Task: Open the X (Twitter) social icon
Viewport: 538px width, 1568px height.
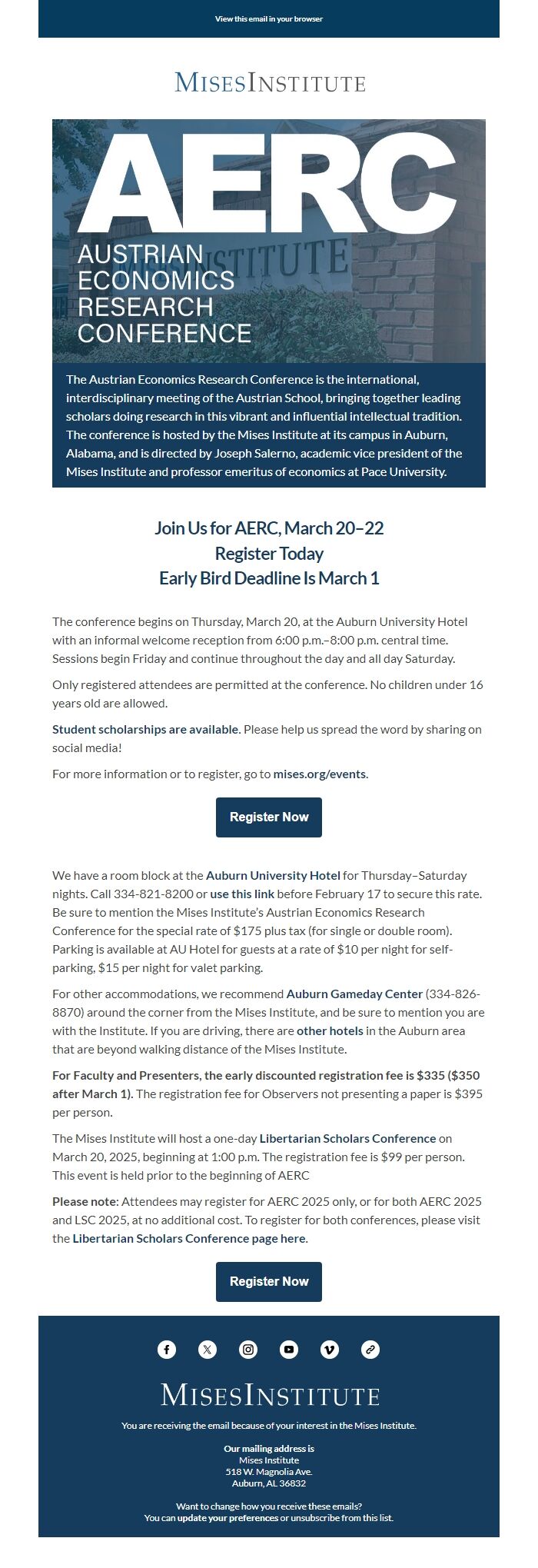Action: click(x=208, y=1349)
